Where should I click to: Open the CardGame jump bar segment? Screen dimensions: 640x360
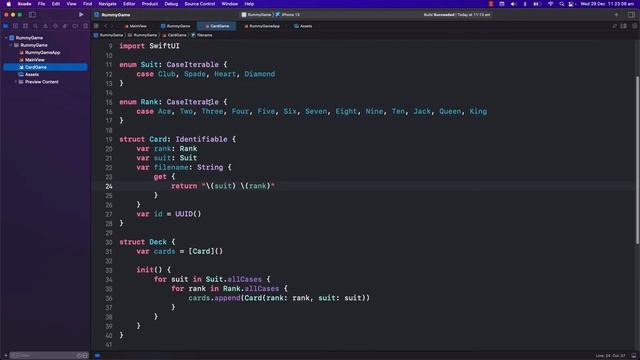[x=175, y=35]
